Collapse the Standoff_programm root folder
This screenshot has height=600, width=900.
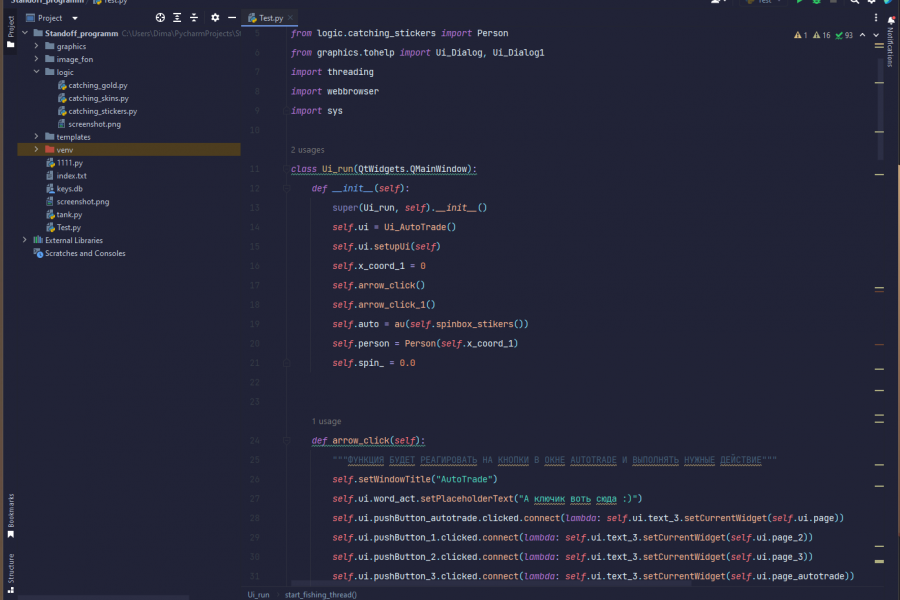point(25,33)
